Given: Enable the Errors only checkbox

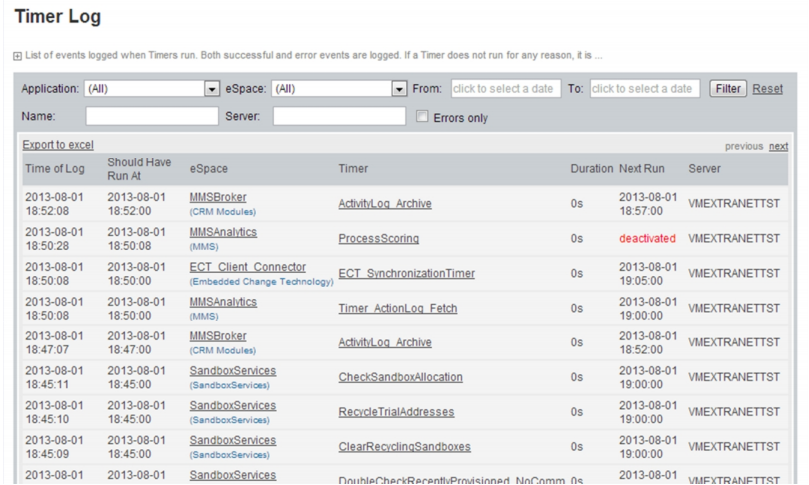Looking at the screenshot, I should tap(422, 117).
